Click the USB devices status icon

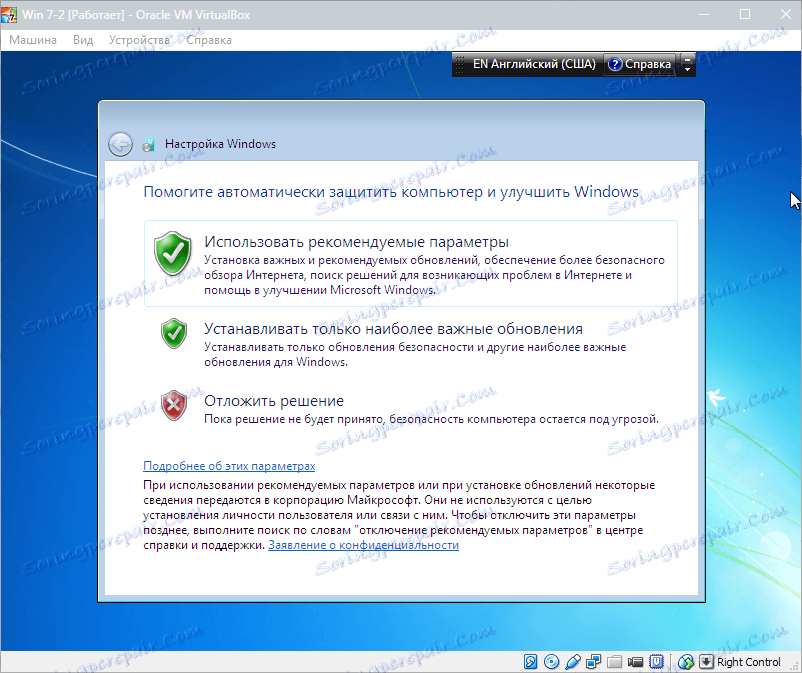(x=657, y=662)
